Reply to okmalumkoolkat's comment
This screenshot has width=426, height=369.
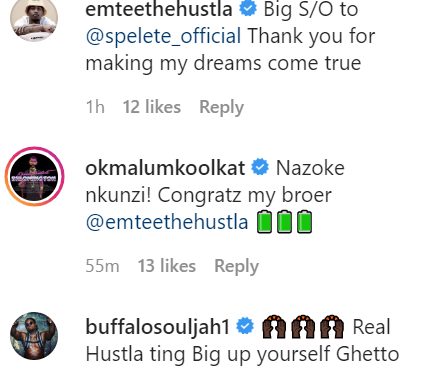tap(236, 266)
